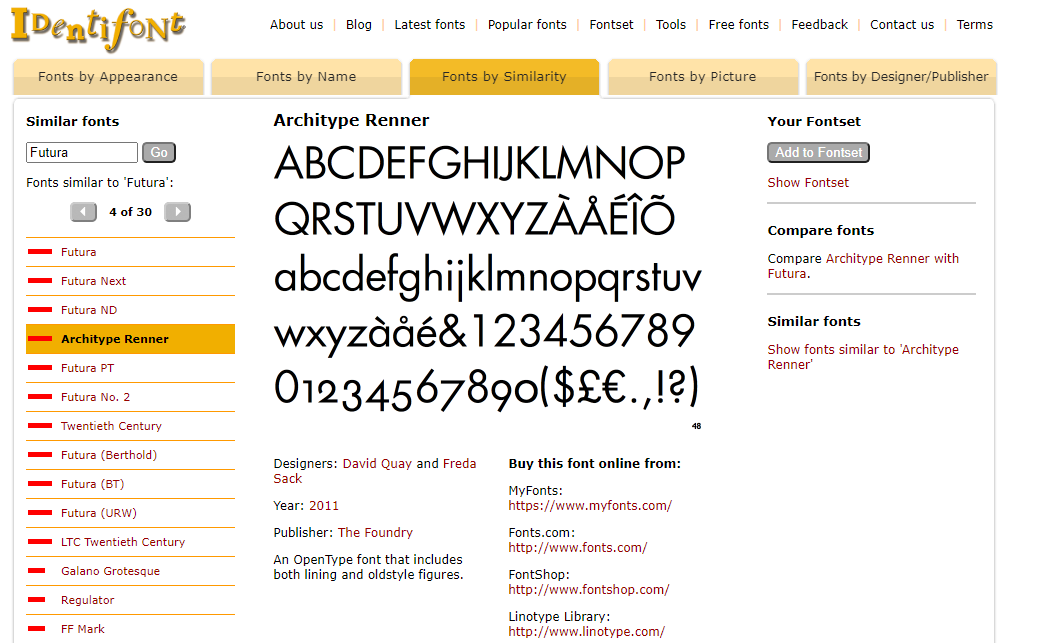Click the Add to Fontset button
This screenshot has width=1045, height=643.
pos(818,153)
